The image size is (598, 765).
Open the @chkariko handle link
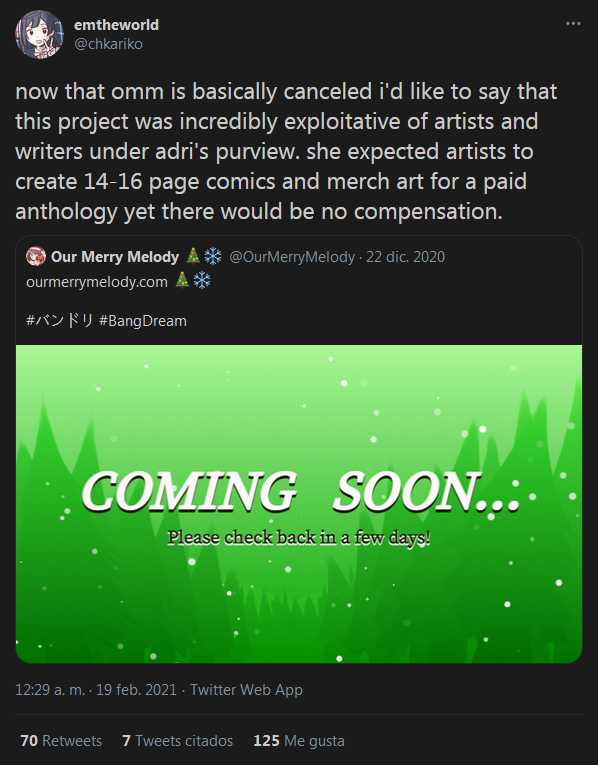coord(108,44)
